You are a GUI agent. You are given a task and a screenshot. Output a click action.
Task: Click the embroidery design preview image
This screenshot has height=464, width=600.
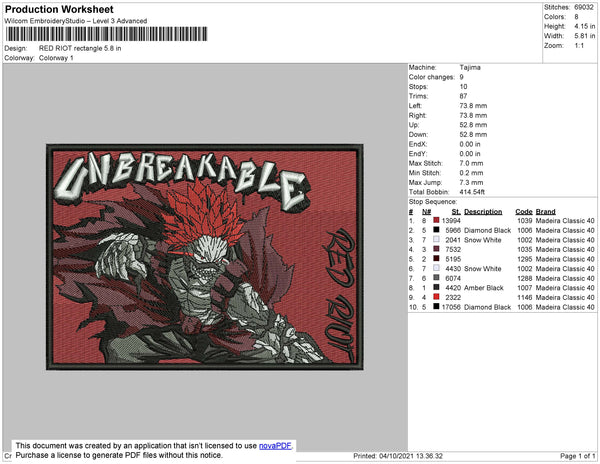[205, 257]
